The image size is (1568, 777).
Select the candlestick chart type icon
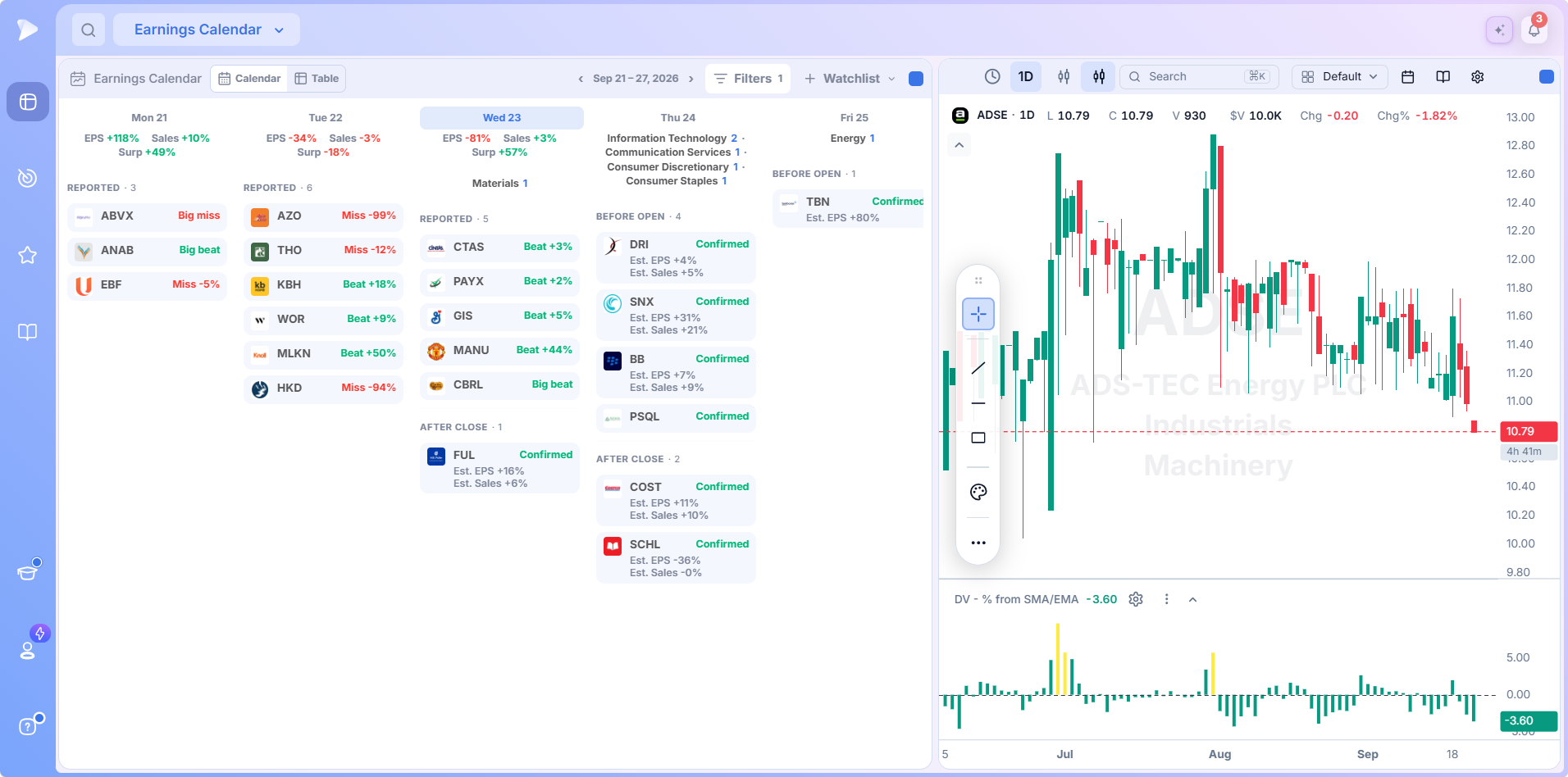pyautogui.click(x=1099, y=76)
